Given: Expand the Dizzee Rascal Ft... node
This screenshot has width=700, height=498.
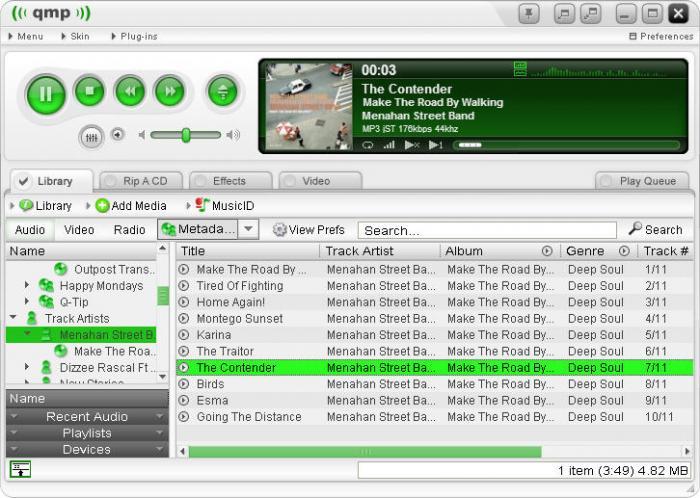Looking at the screenshot, I should click(x=27, y=367).
